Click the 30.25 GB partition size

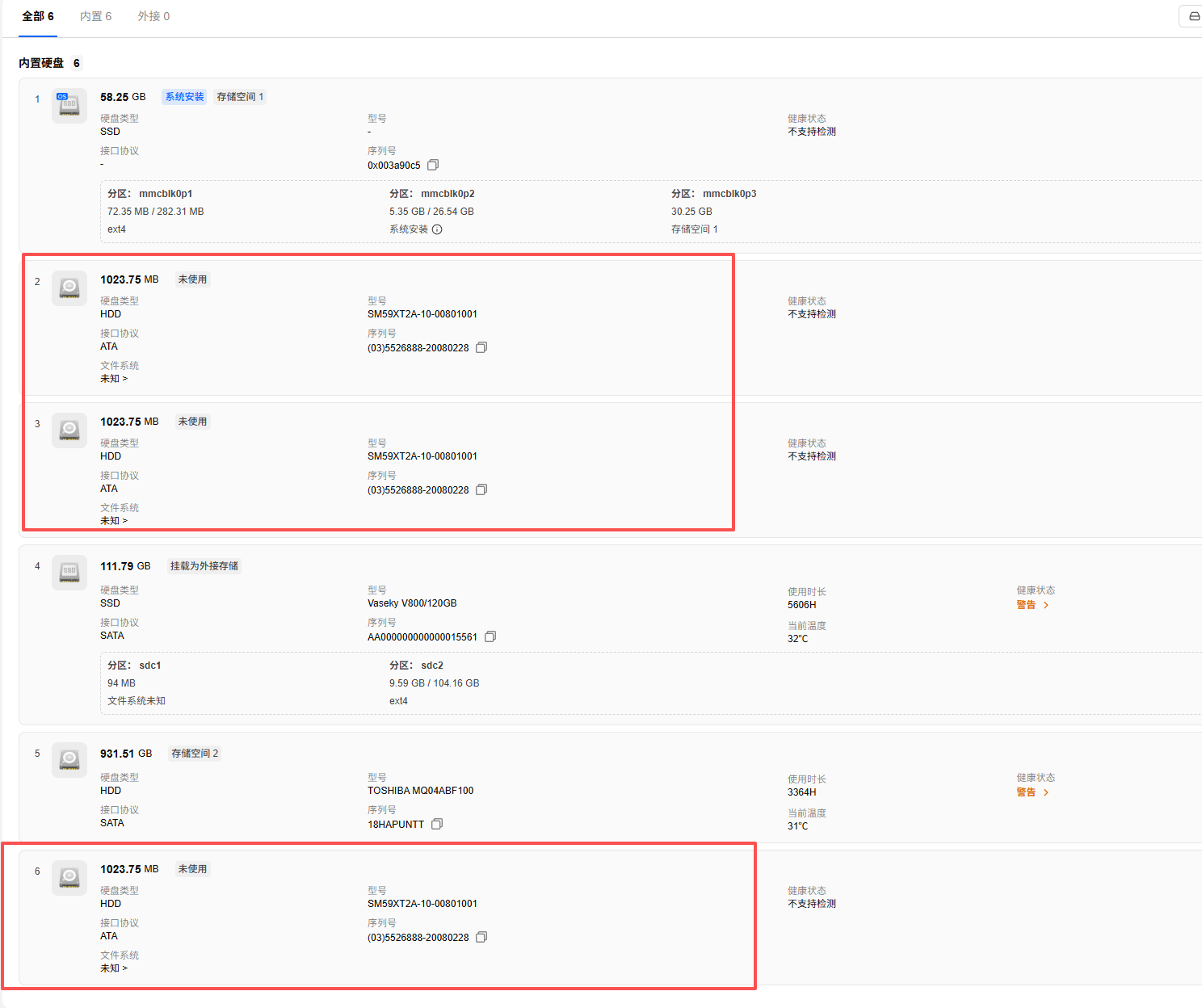coord(691,212)
